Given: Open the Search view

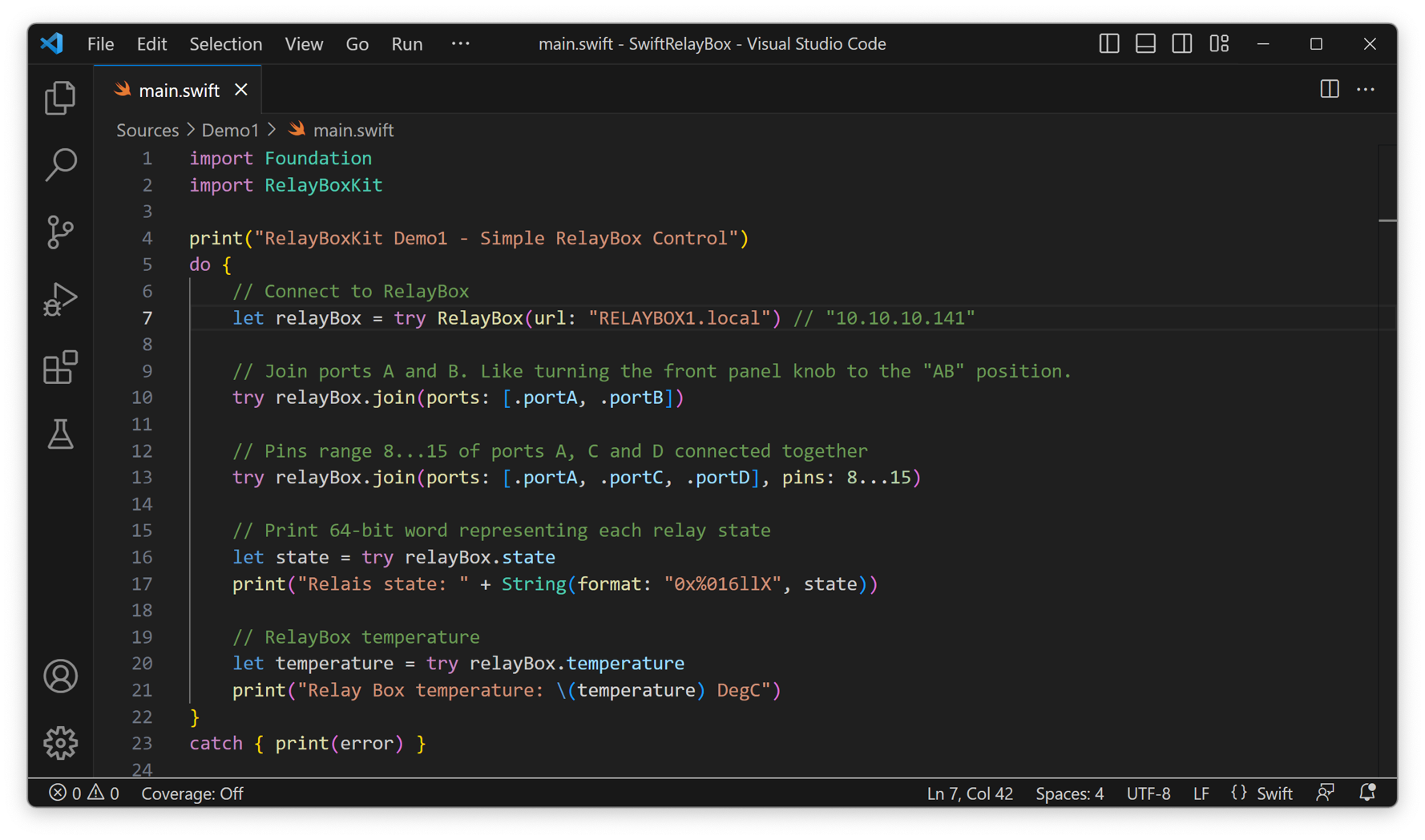Looking at the screenshot, I should click(60, 165).
